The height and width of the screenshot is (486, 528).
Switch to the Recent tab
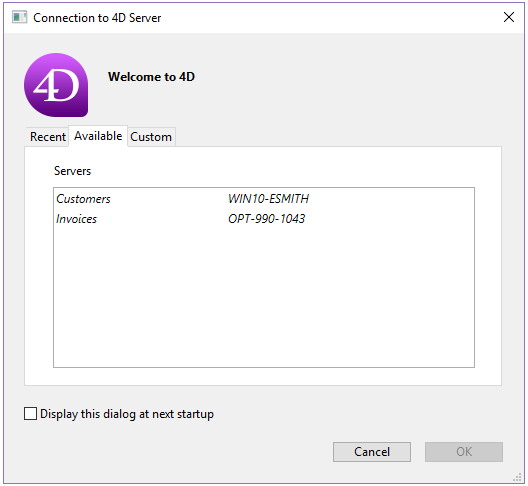click(47, 137)
